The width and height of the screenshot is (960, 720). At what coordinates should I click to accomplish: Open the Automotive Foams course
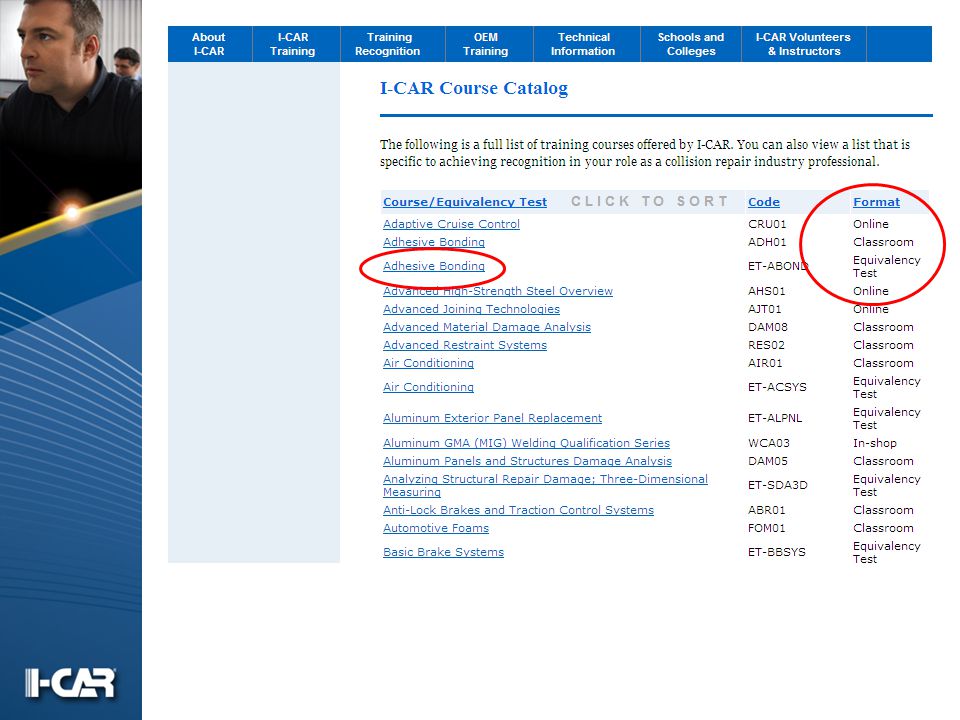(436, 528)
